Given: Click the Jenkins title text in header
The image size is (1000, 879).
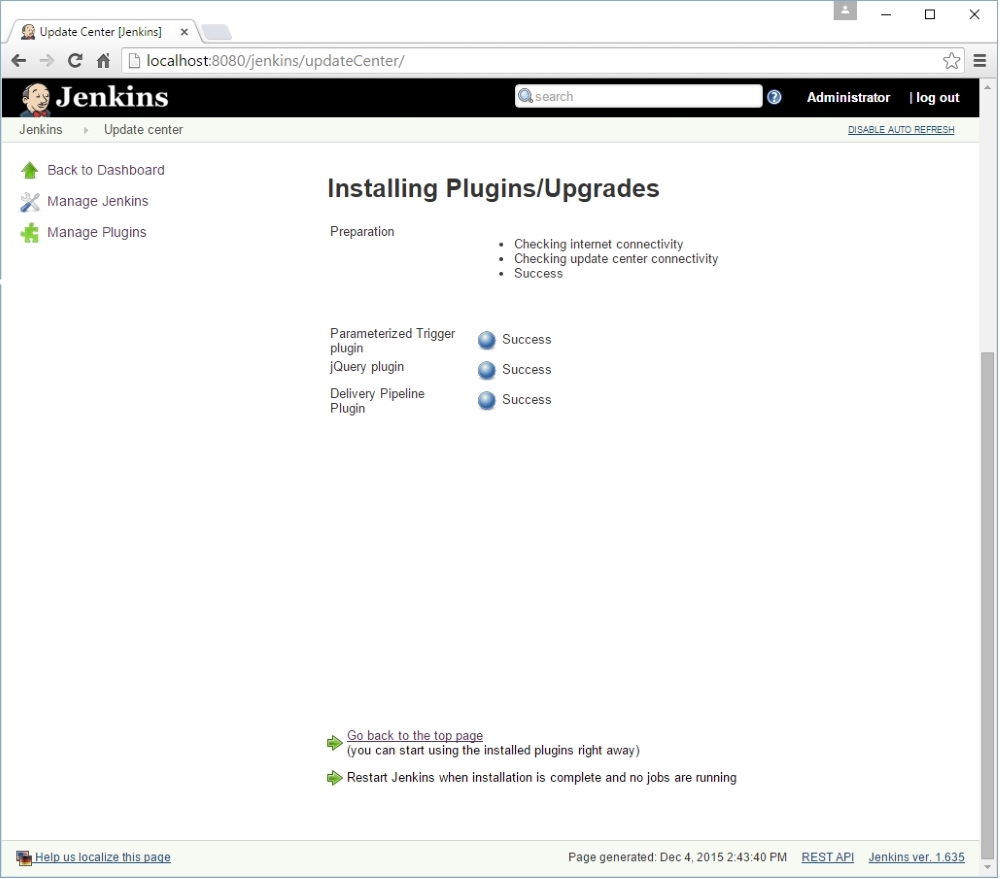Looking at the screenshot, I should coord(112,97).
